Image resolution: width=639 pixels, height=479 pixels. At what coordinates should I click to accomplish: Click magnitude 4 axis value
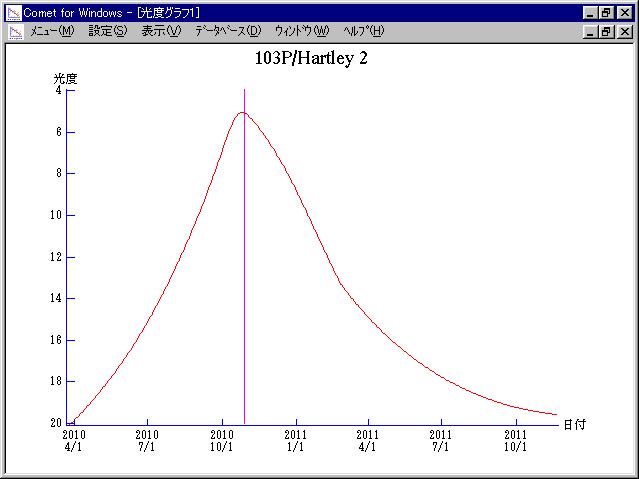[x=59, y=90]
